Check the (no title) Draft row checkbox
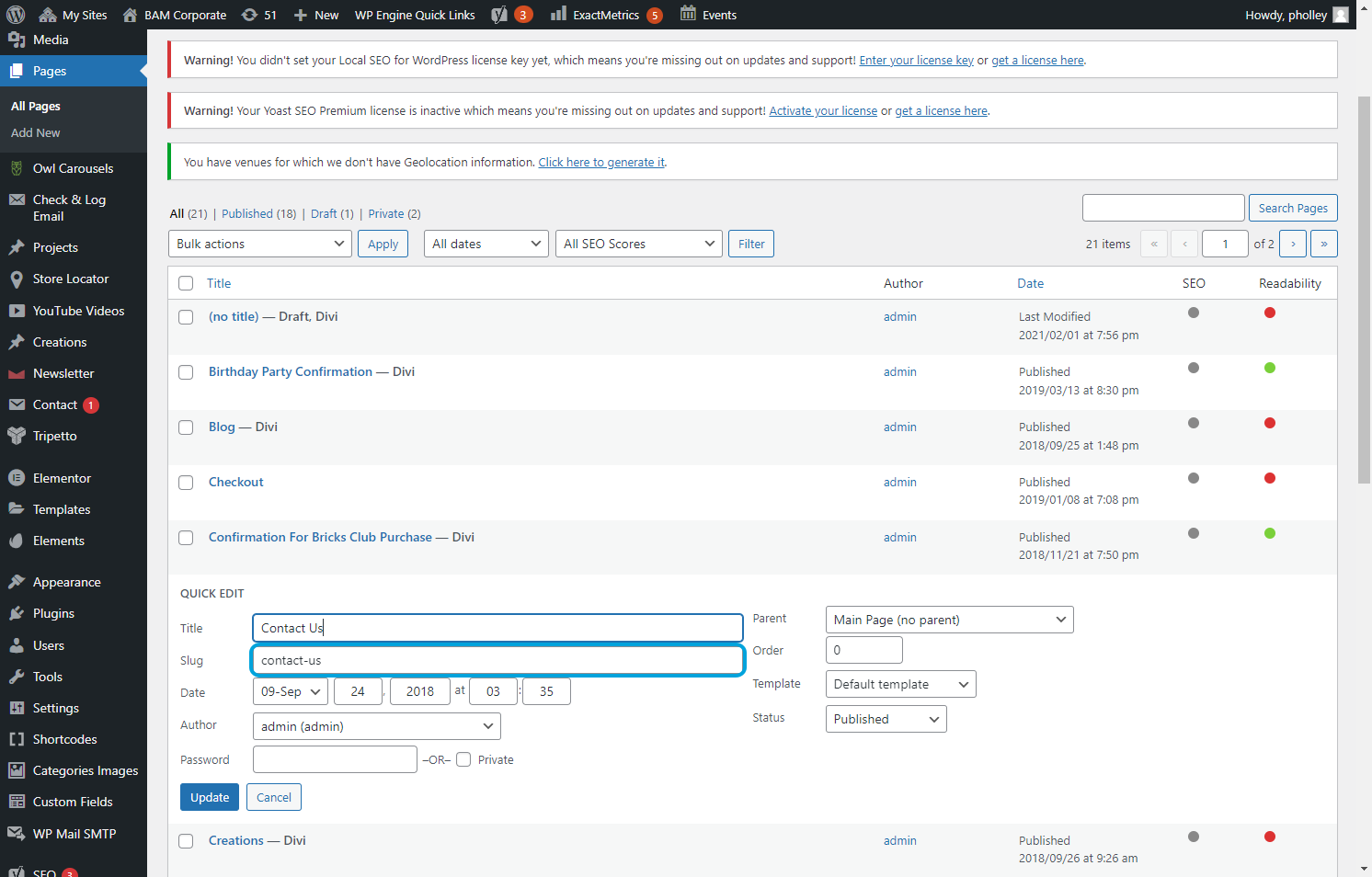Image resolution: width=1372 pixels, height=877 pixels. [186, 317]
